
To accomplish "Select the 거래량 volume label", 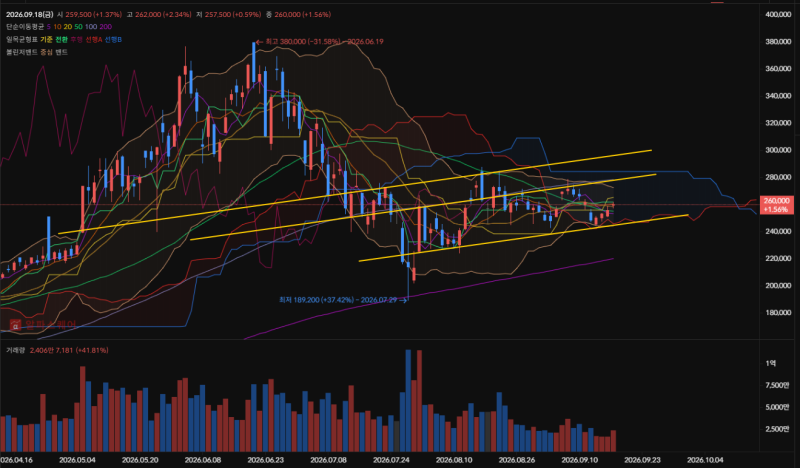I will (x=15, y=350).
